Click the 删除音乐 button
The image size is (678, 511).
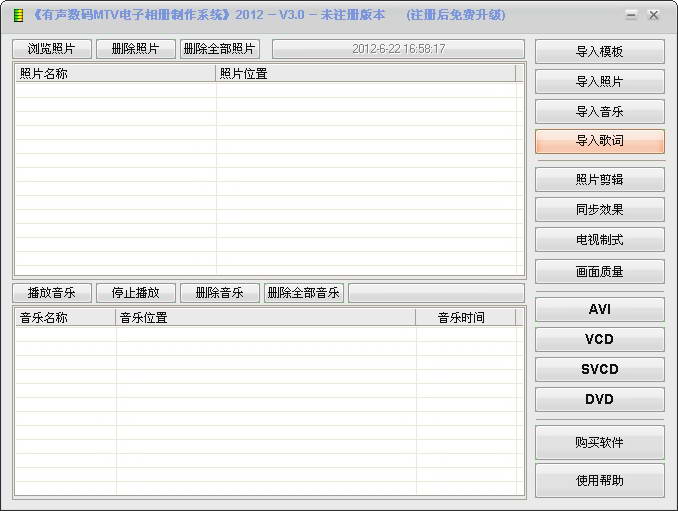pos(220,293)
